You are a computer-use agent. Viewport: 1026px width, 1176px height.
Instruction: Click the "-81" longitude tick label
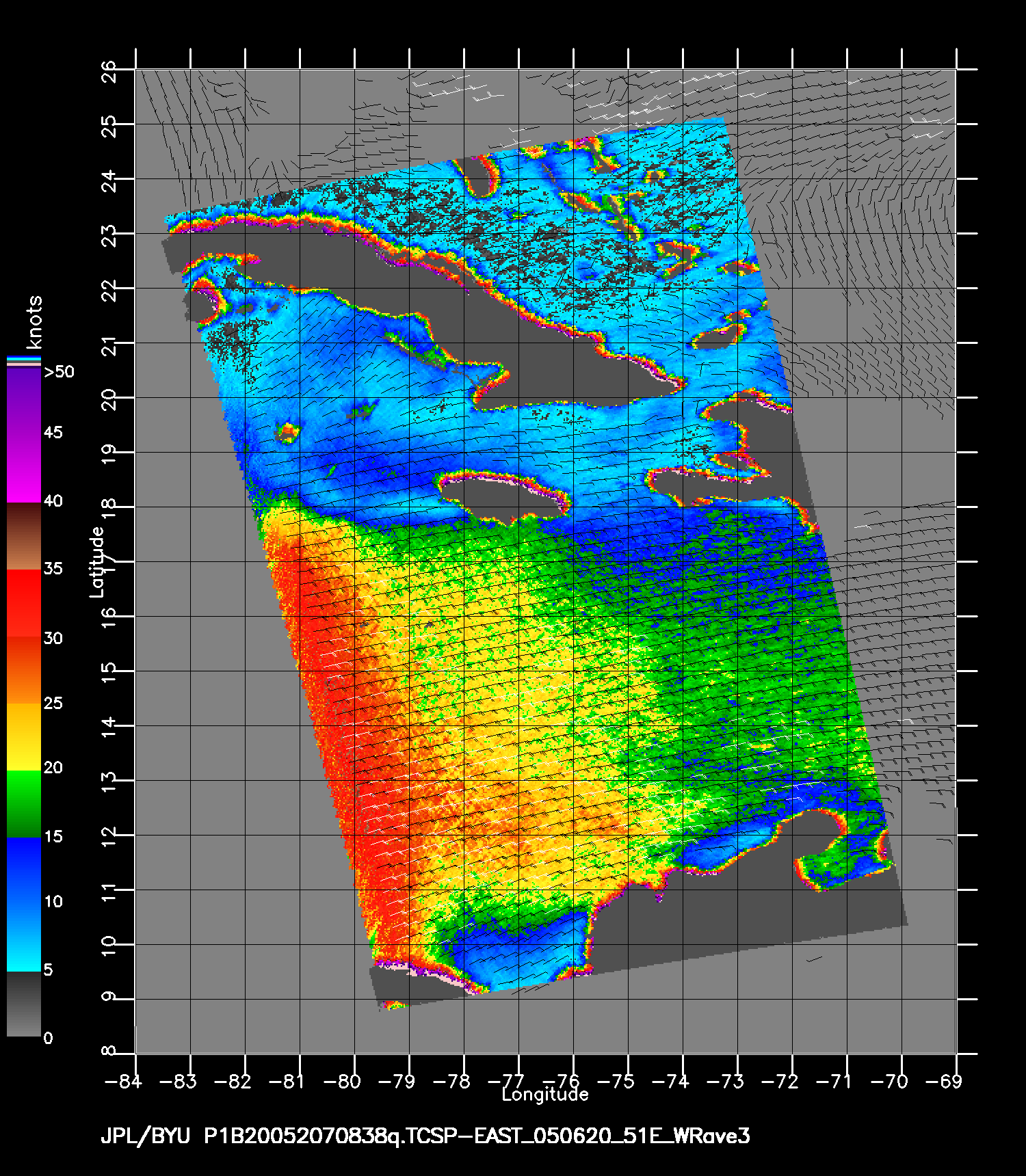click(x=287, y=1081)
